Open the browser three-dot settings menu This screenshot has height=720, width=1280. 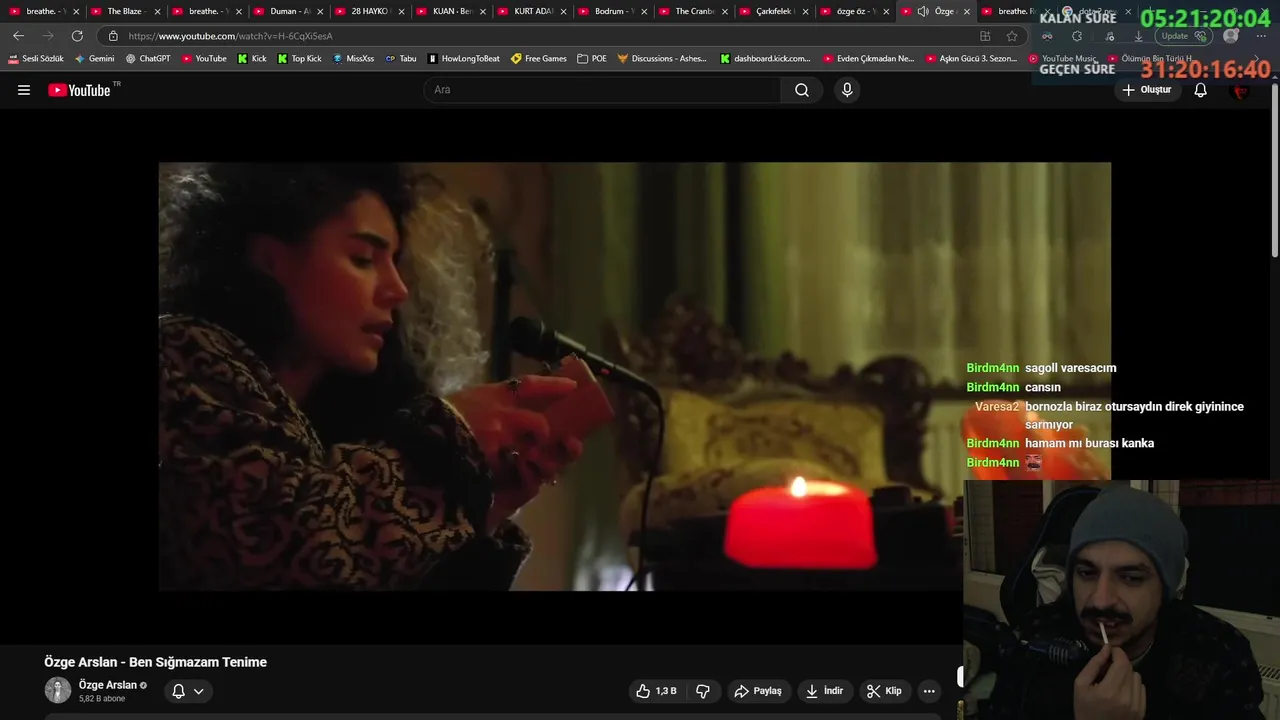click(1261, 36)
